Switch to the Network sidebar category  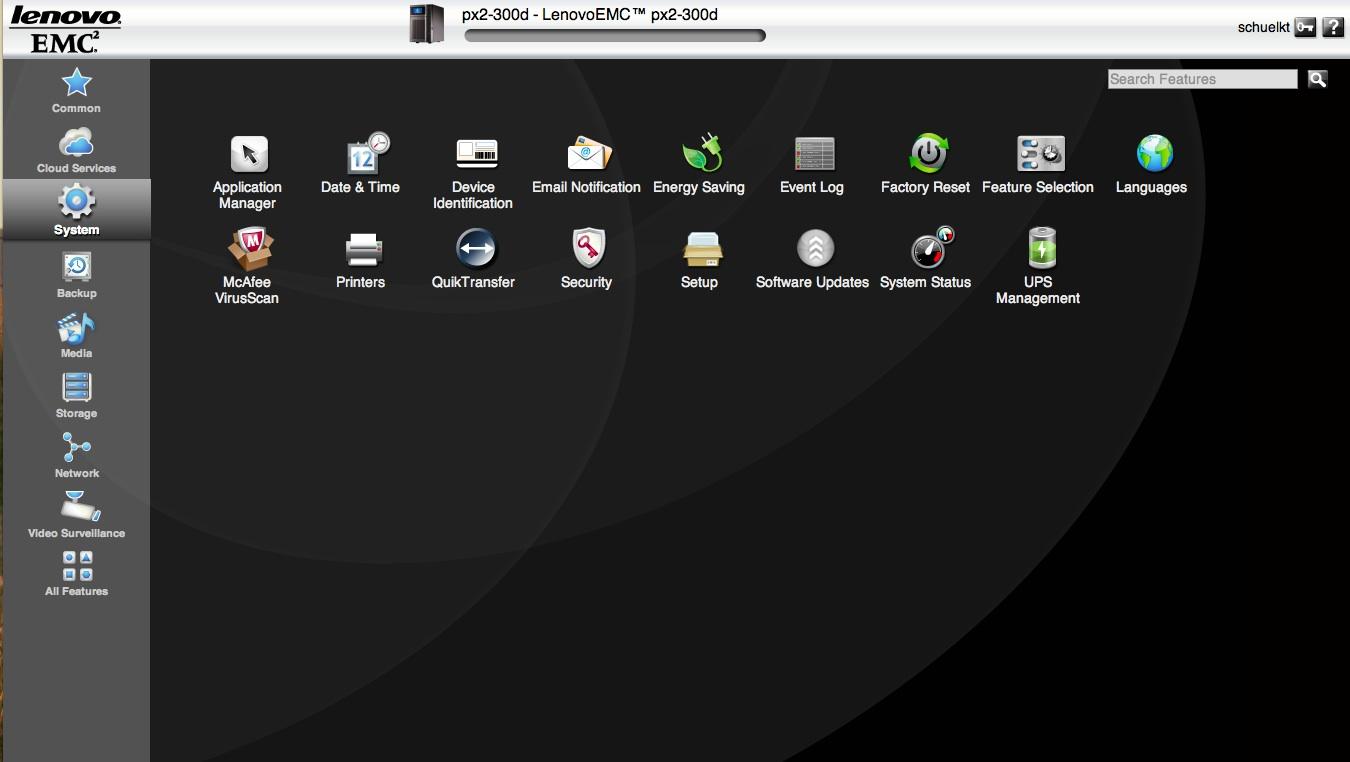point(77,455)
